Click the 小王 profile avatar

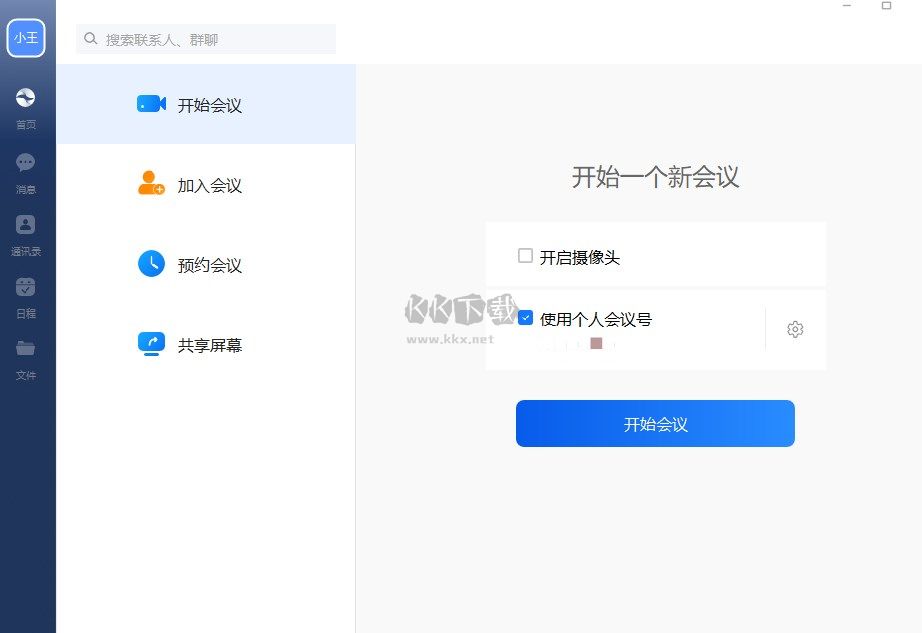click(x=27, y=38)
